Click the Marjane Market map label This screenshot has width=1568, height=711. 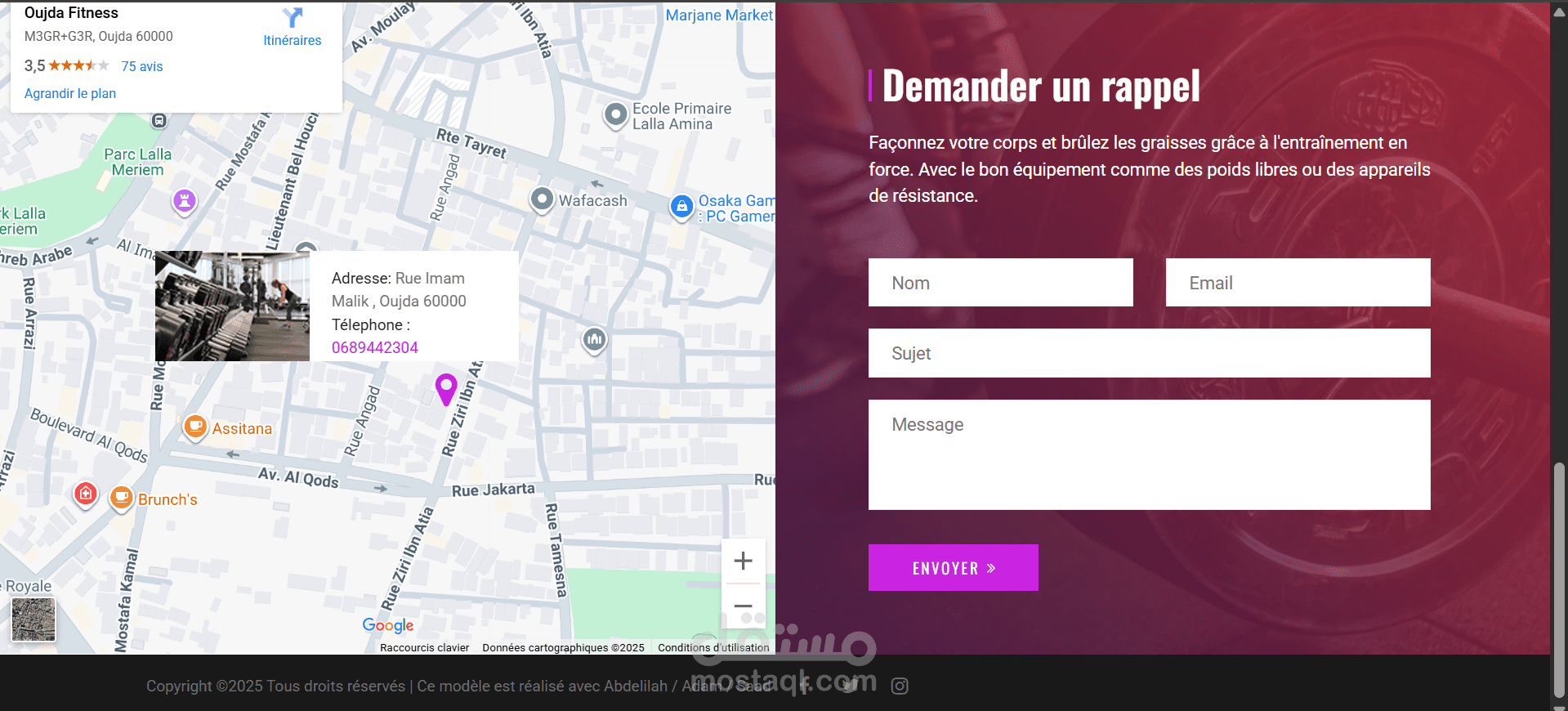click(719, 15)
